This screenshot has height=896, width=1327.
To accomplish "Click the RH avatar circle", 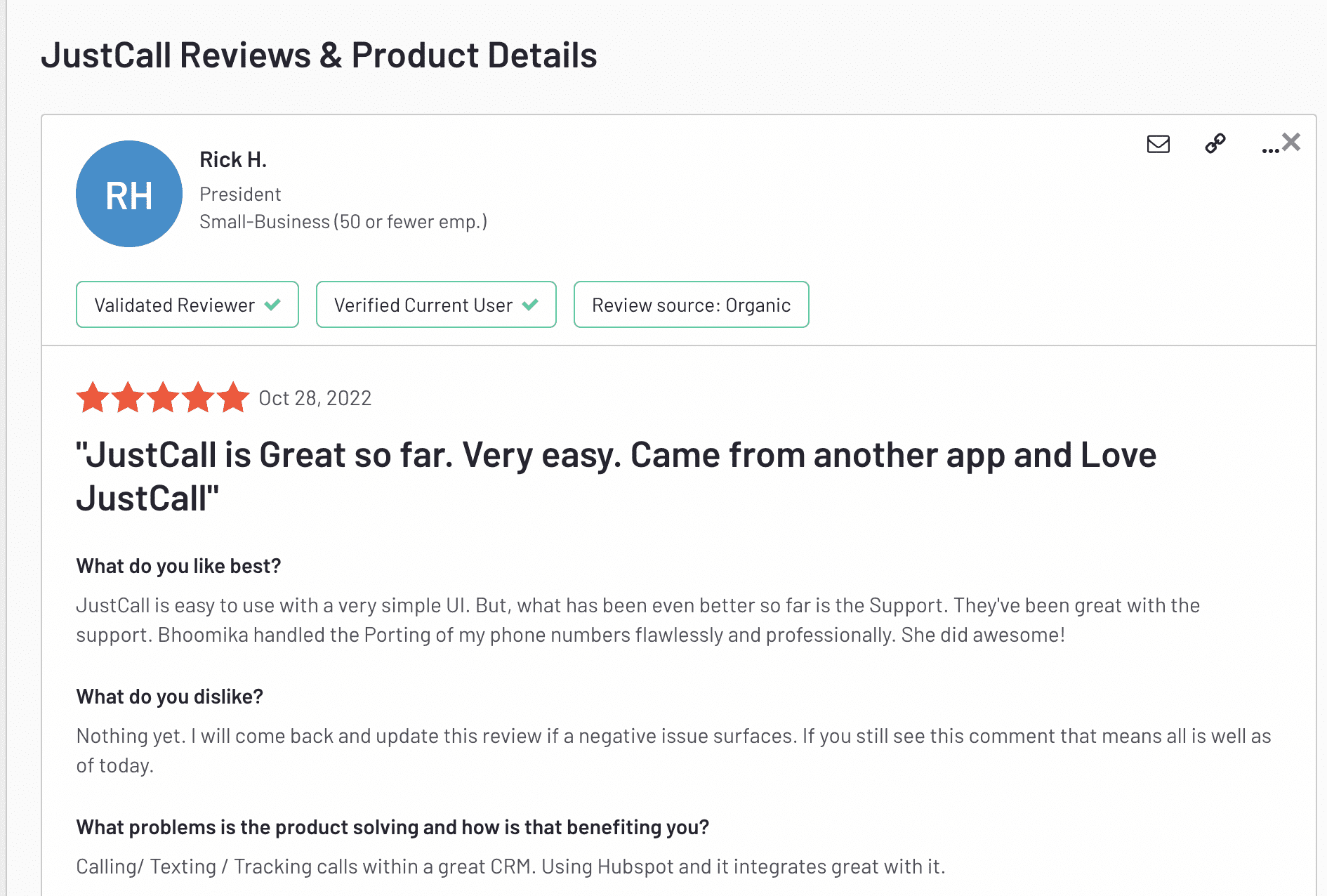I will coord(129,194).
